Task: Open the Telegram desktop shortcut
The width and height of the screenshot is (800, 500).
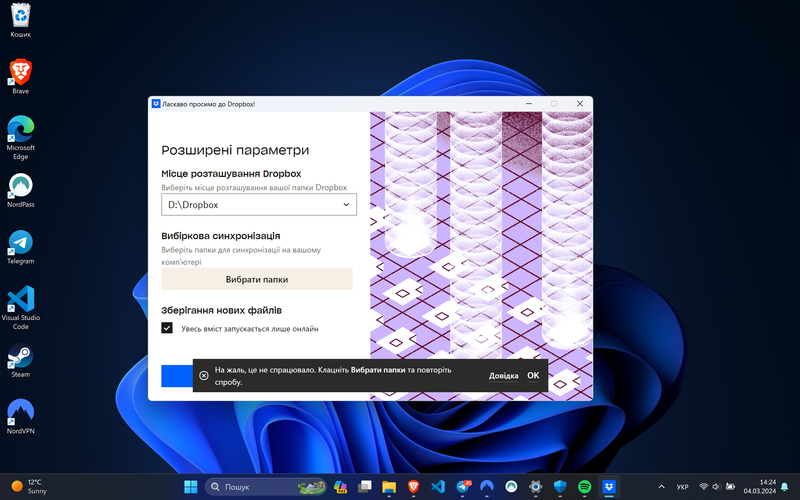Action: (20, 244)
